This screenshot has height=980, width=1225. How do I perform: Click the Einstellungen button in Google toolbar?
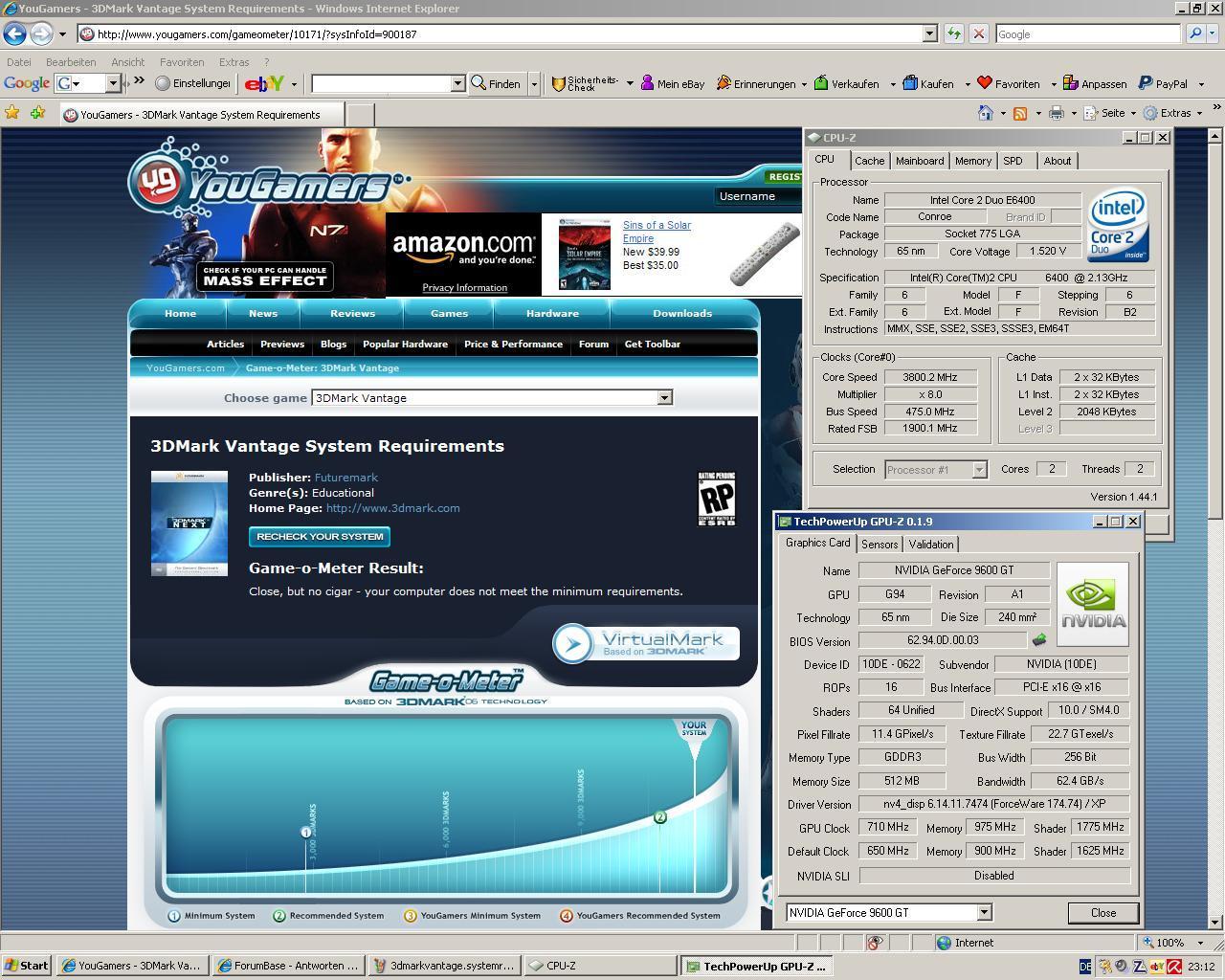(192, 83)
